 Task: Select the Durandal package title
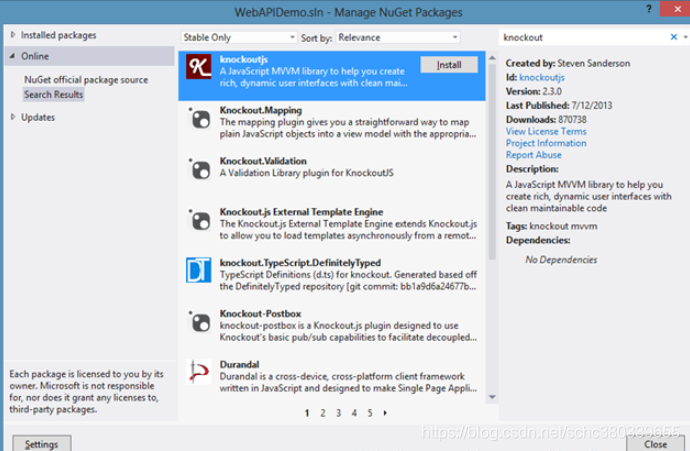[x=239, y=364]
